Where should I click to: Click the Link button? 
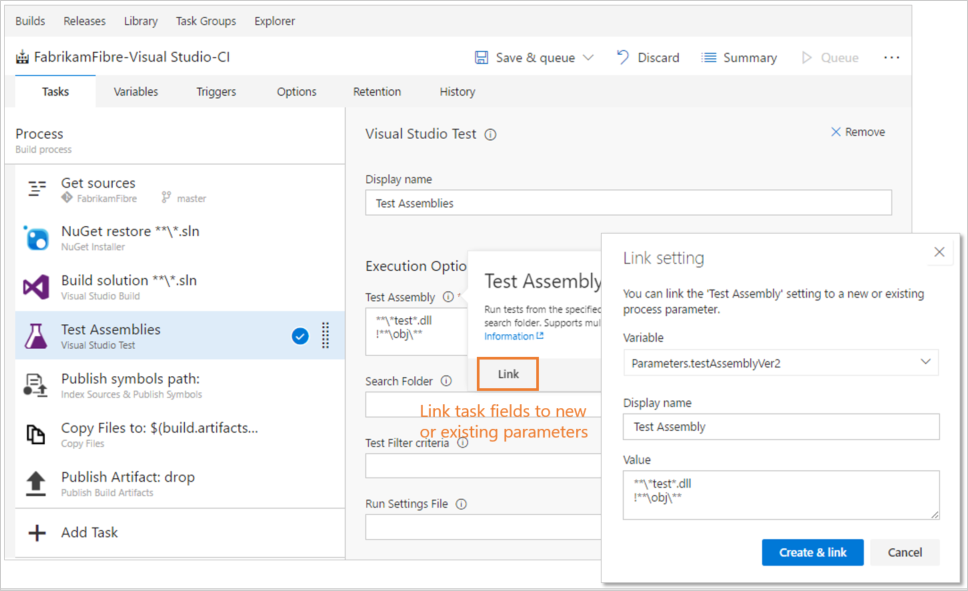[508, 374]
